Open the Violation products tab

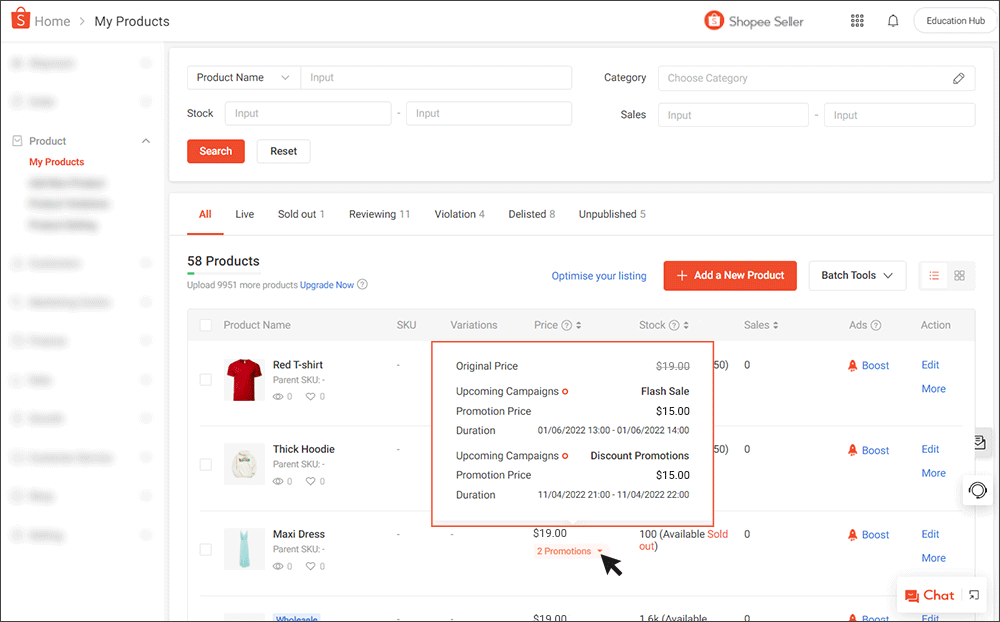459,214
